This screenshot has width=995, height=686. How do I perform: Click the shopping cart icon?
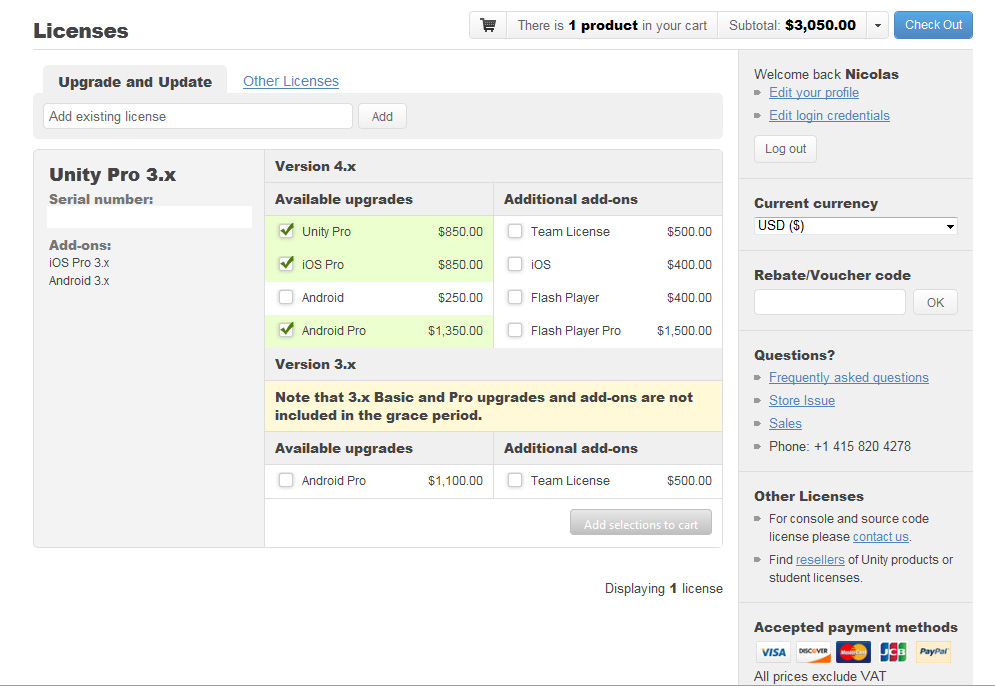pos(487,24)
